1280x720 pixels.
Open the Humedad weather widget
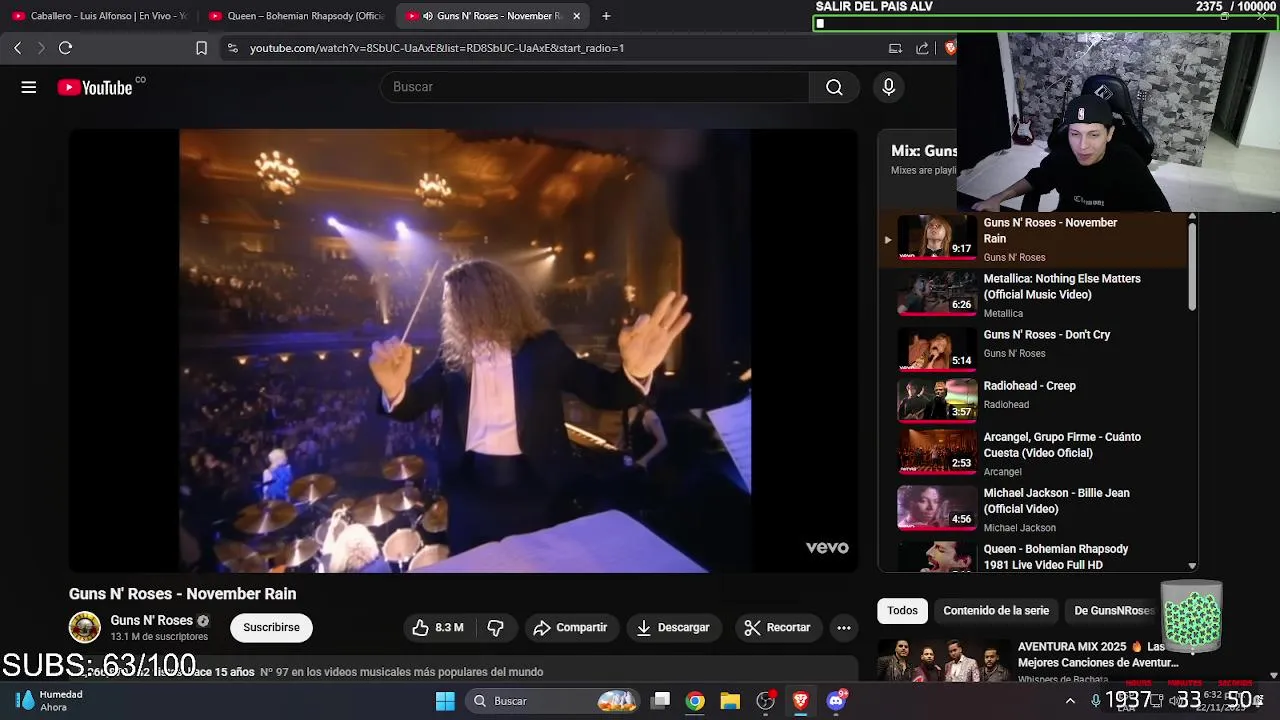click(50, 701)
